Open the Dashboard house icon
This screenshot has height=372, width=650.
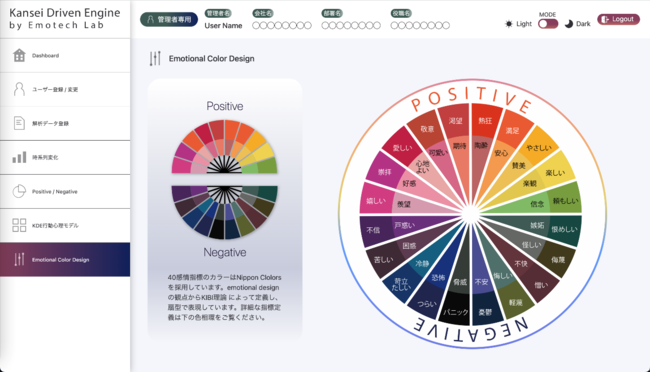pos(19,55)
